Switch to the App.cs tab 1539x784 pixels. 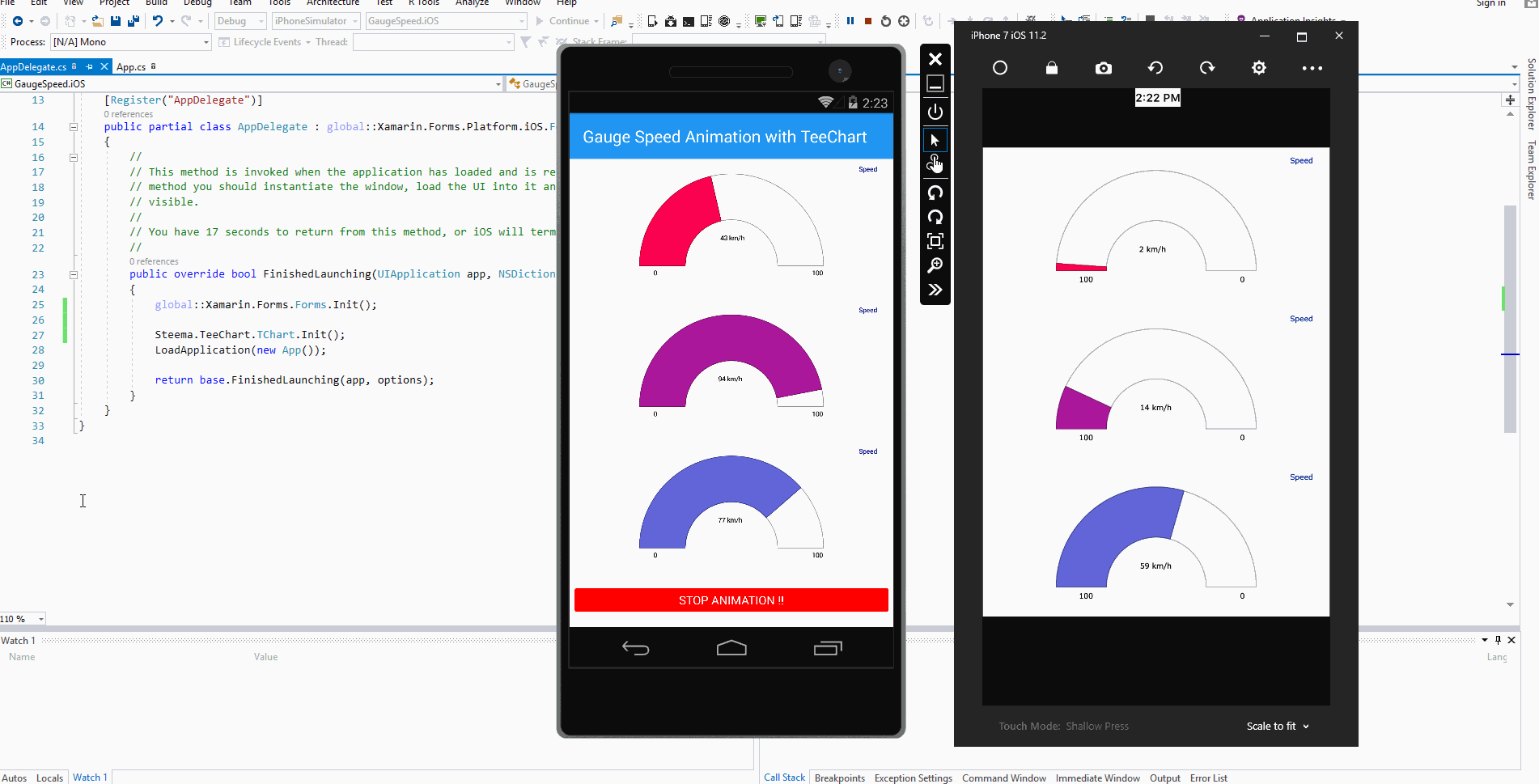(131, 67)
